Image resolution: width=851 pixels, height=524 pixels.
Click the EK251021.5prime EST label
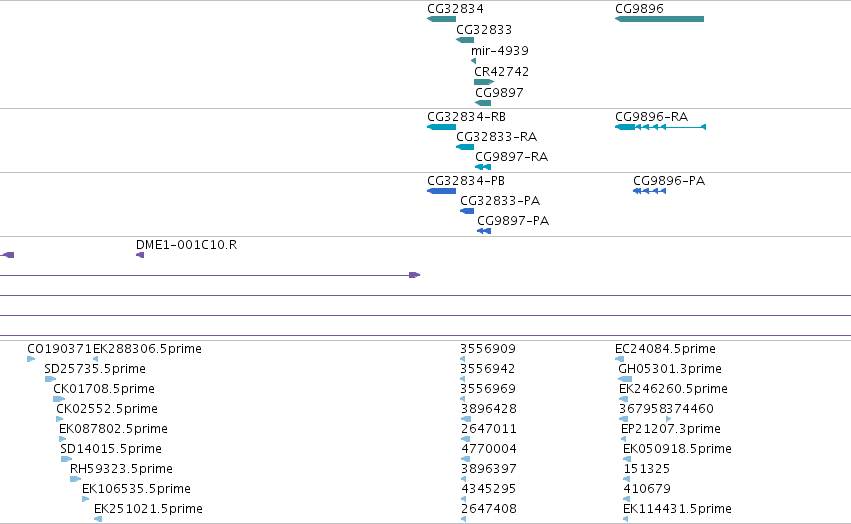coord(148,509)
